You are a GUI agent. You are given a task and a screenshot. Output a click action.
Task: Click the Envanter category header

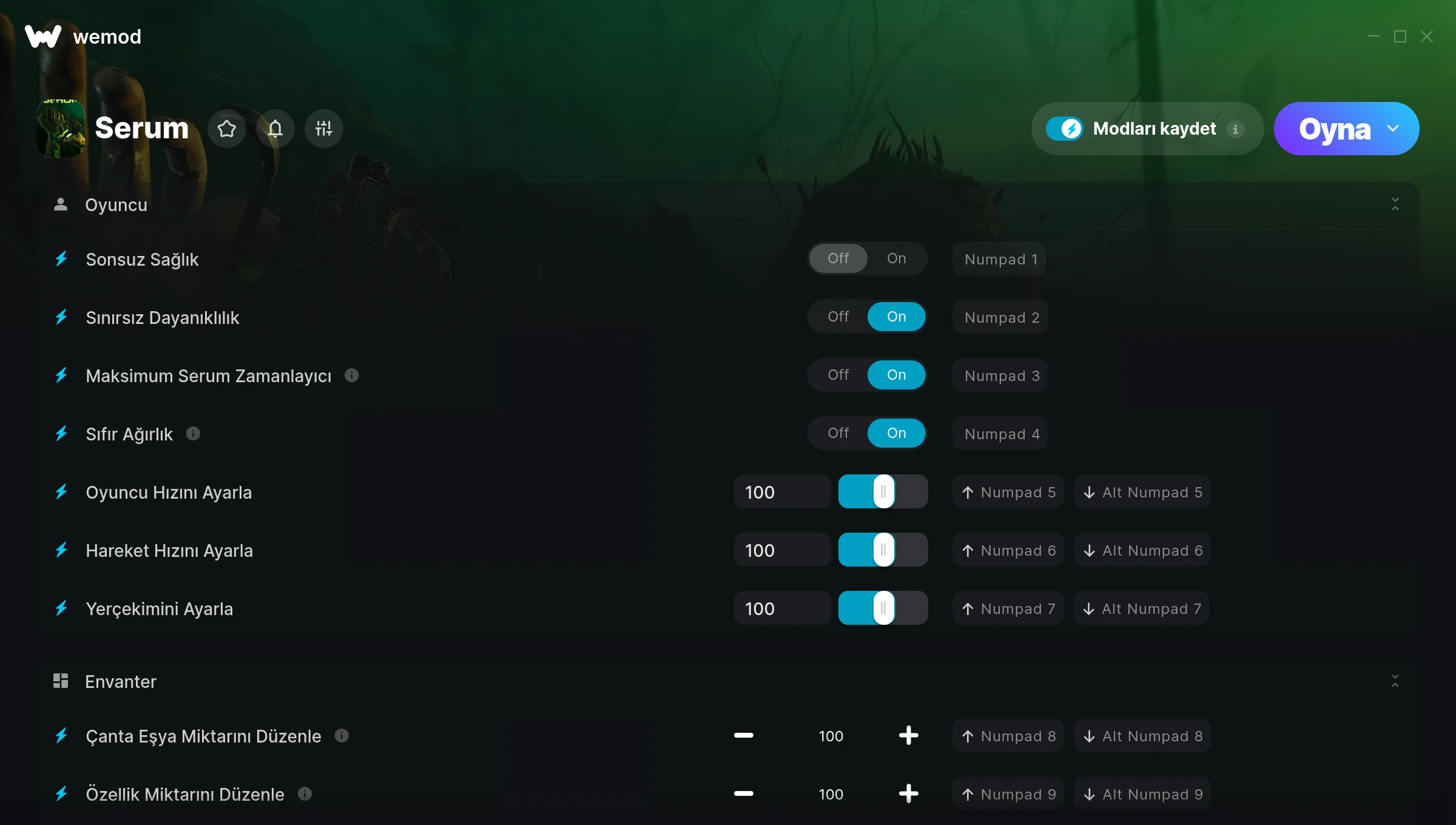pos(121,681)
